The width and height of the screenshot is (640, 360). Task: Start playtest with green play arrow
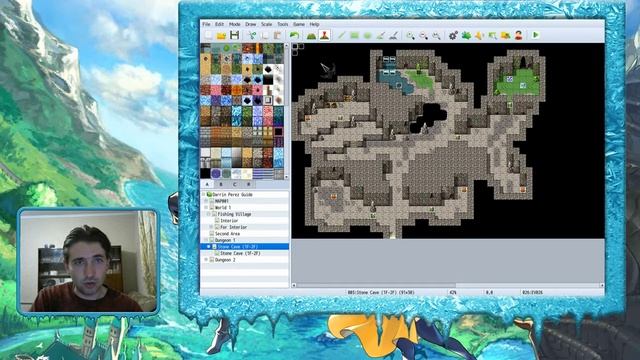coord(536,36)
